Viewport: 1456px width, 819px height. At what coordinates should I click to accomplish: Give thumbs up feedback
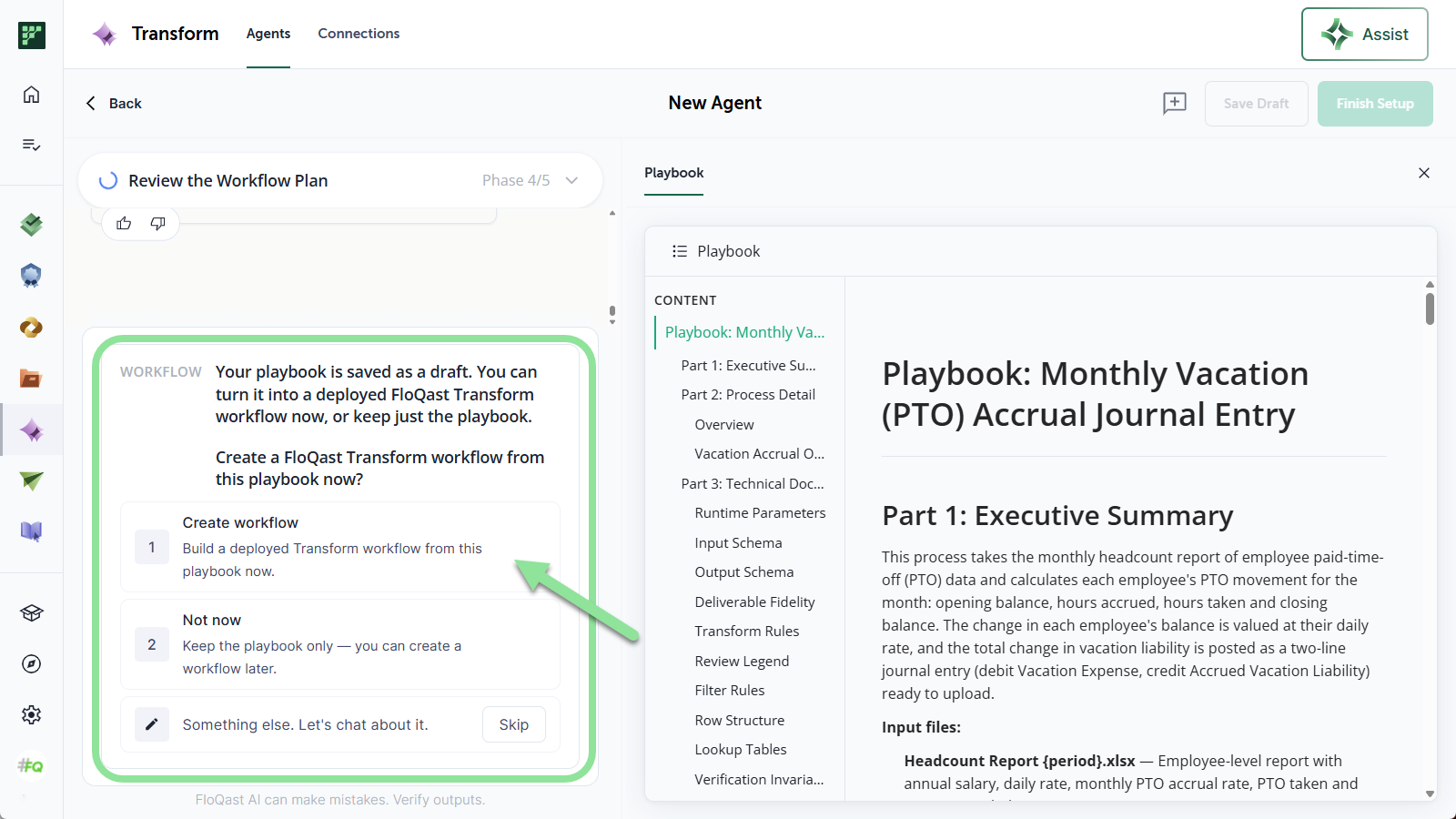124,223
